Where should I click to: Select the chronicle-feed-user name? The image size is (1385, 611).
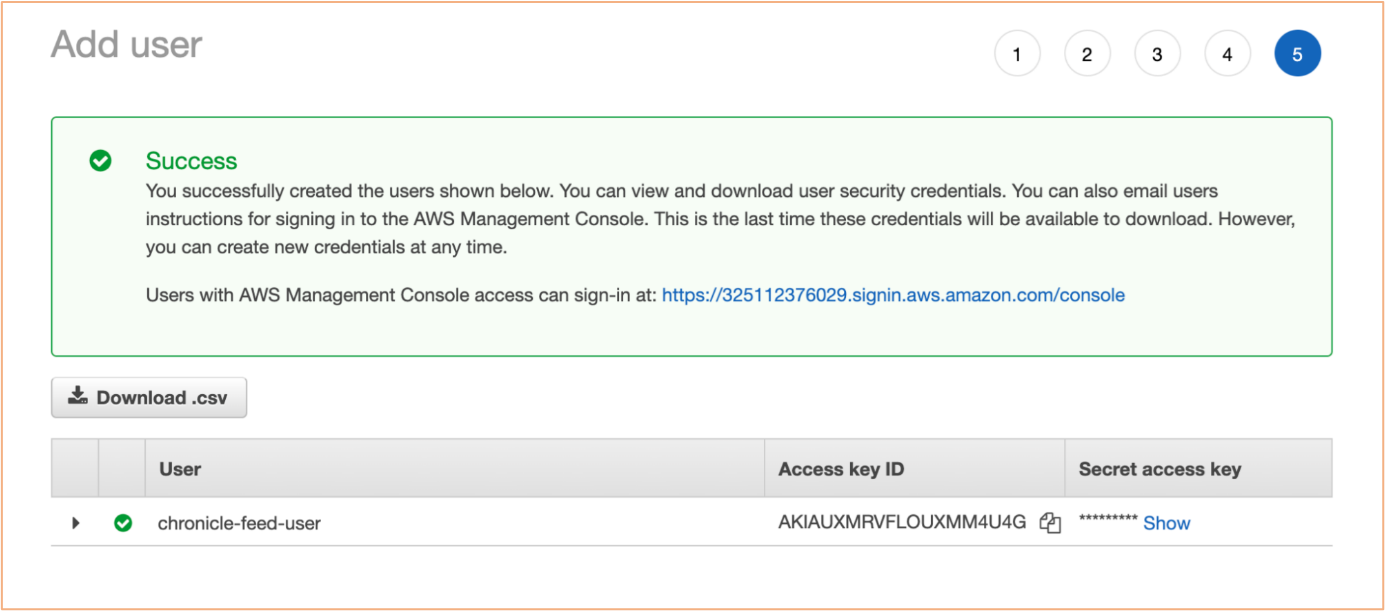click(239, 523)
